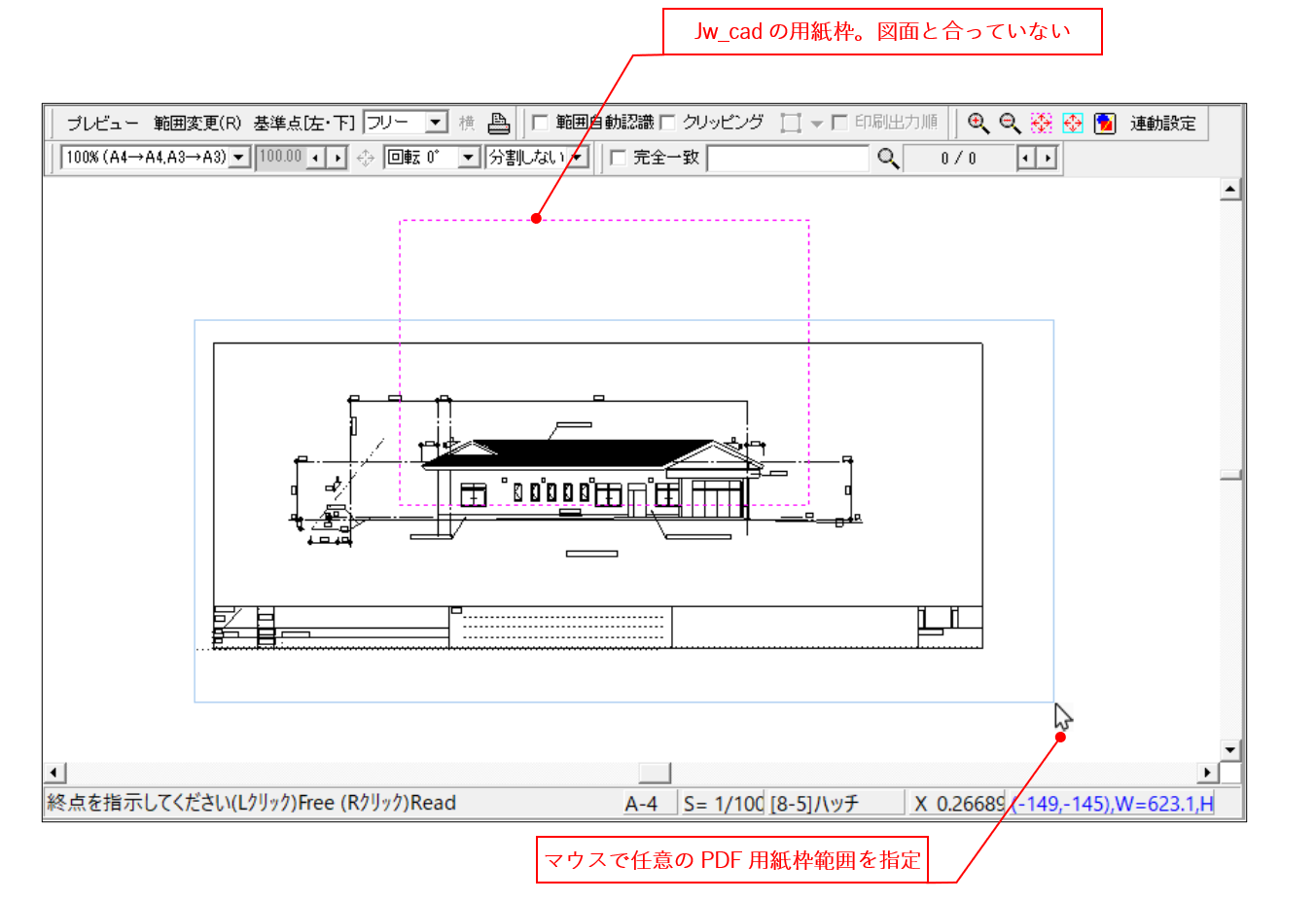
Task: Click the horizontal scrollbar thumb
Action: point(655,773)
